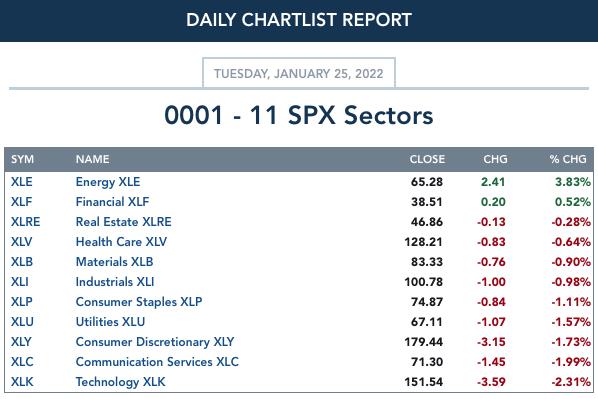Open the XLE symbol link
598x399 pixels.
[21, 182]
